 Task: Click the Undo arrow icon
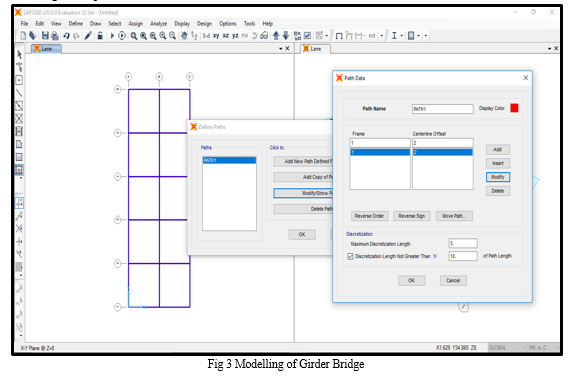[x=66, y=36]
